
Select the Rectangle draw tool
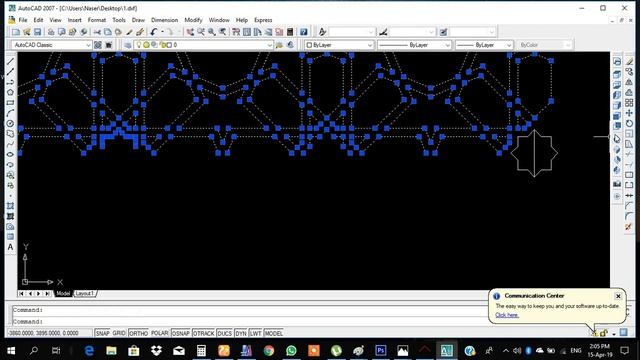(11, 103)
